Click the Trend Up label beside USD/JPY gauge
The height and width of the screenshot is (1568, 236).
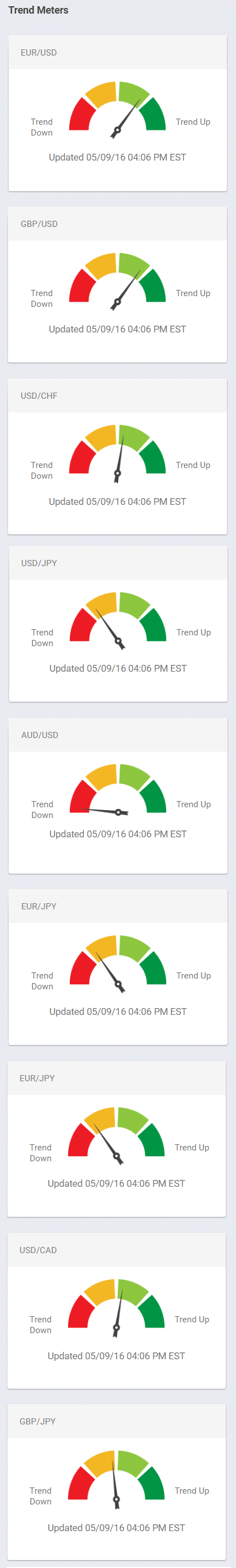[193, 633]
